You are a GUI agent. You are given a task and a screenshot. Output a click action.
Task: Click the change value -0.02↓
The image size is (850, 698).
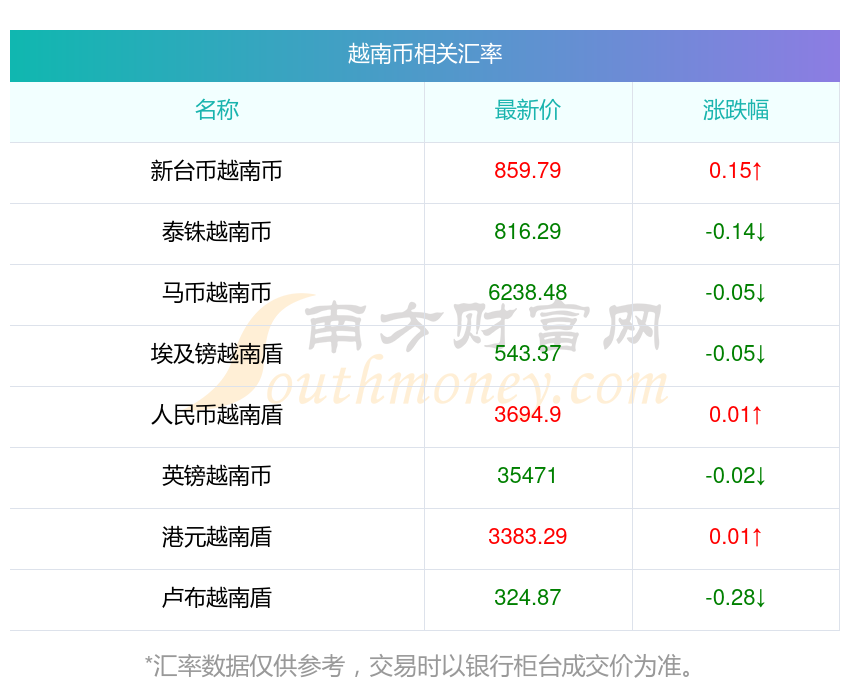tap(736, 476)
